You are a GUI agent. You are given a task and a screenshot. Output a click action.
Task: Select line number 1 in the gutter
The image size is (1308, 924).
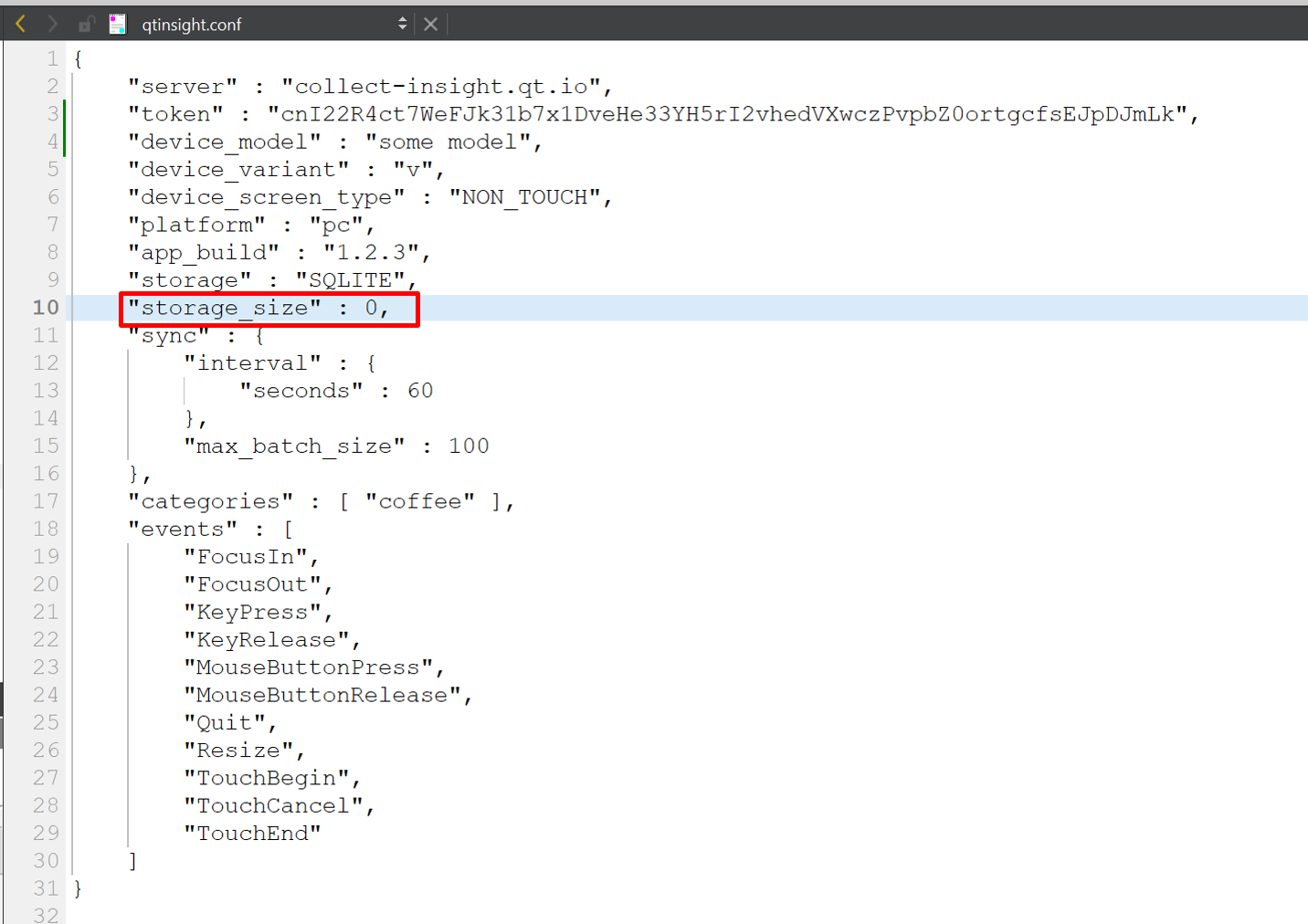point(52,59)
